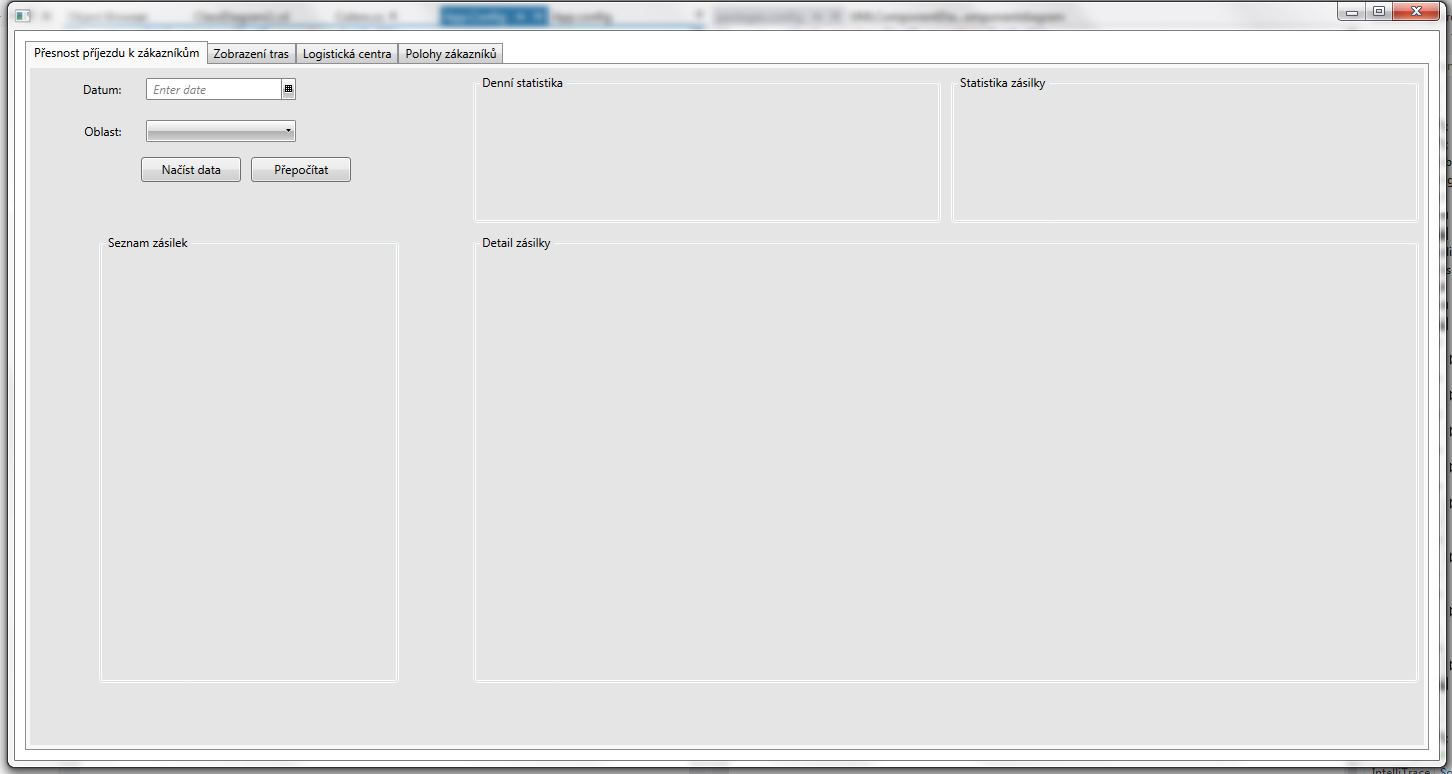This screenshot has width=1452, height=774.
Task: Focus the Datum 'Enter date' field
Action: [214, 90]
